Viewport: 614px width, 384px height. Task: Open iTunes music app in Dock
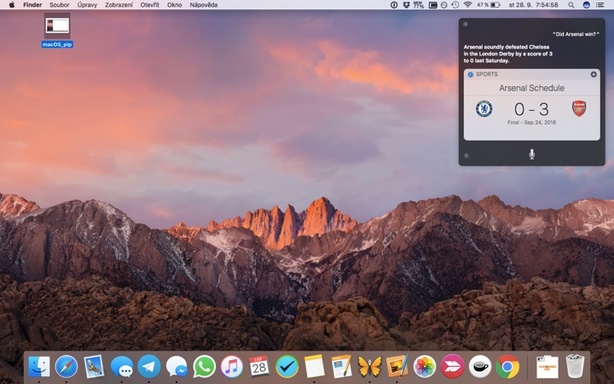pos(231,367)
